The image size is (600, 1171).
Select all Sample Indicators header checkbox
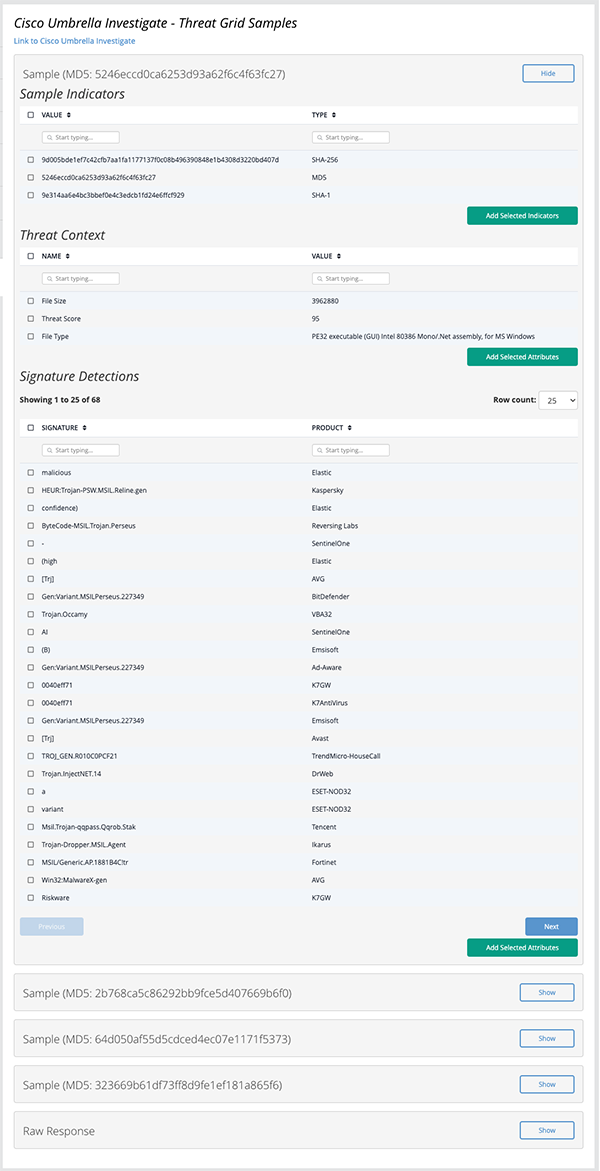[x=31, y=115]
